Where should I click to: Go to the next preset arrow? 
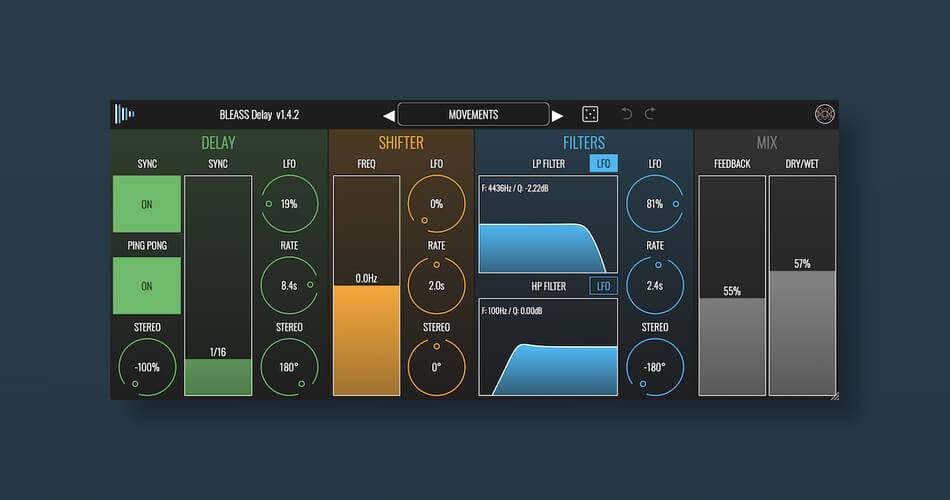[557, 115]
